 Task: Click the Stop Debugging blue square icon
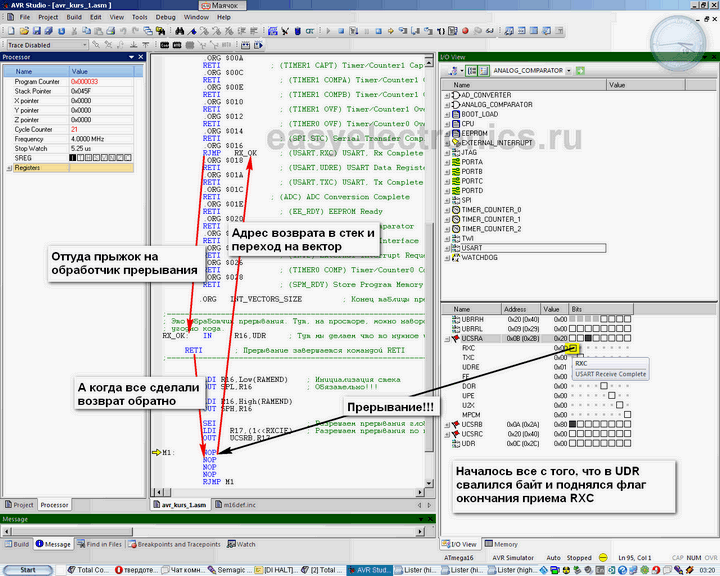tap(341, 31)
